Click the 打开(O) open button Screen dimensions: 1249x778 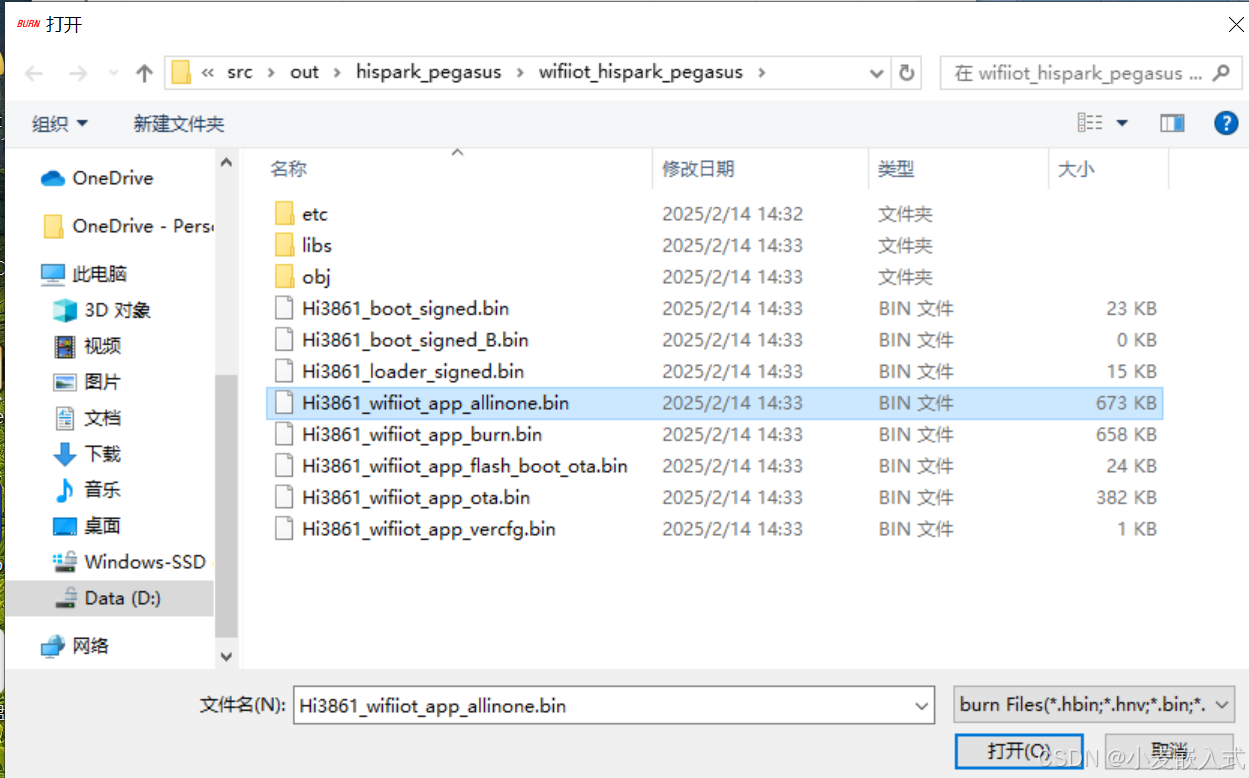tap(1019, 751)
